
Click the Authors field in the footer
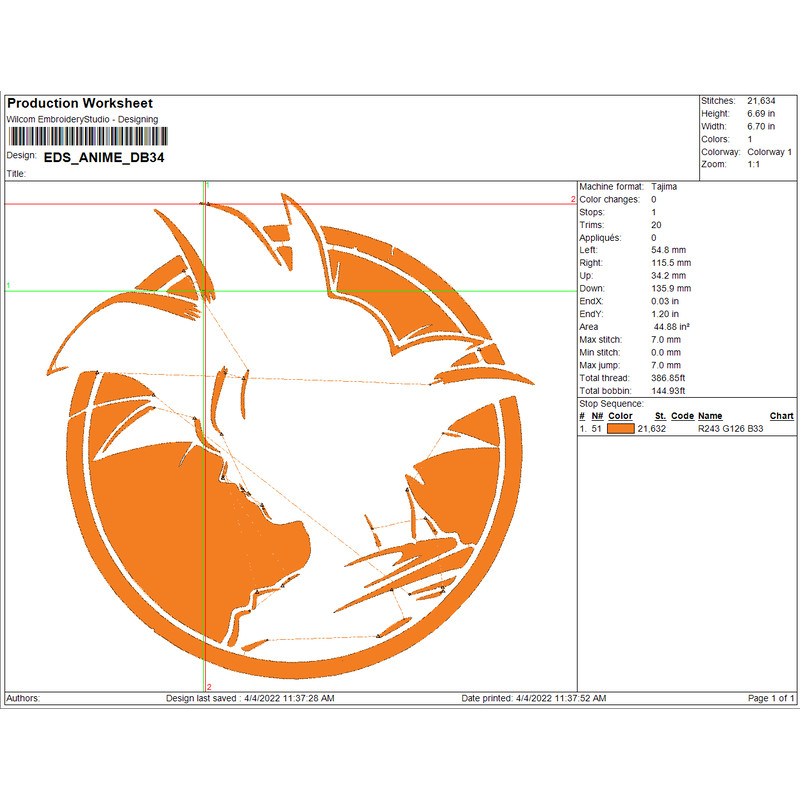coord(24,698)
